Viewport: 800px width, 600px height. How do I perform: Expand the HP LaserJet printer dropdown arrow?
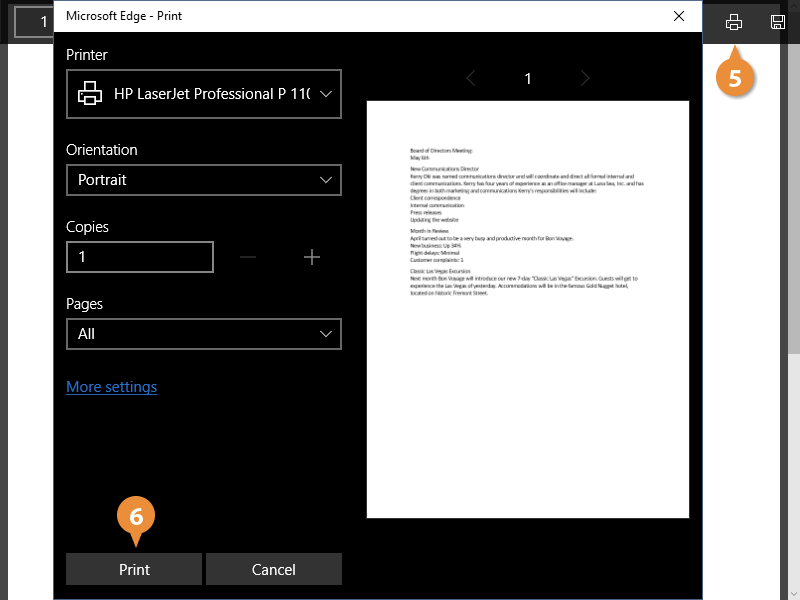pos(326,94)
